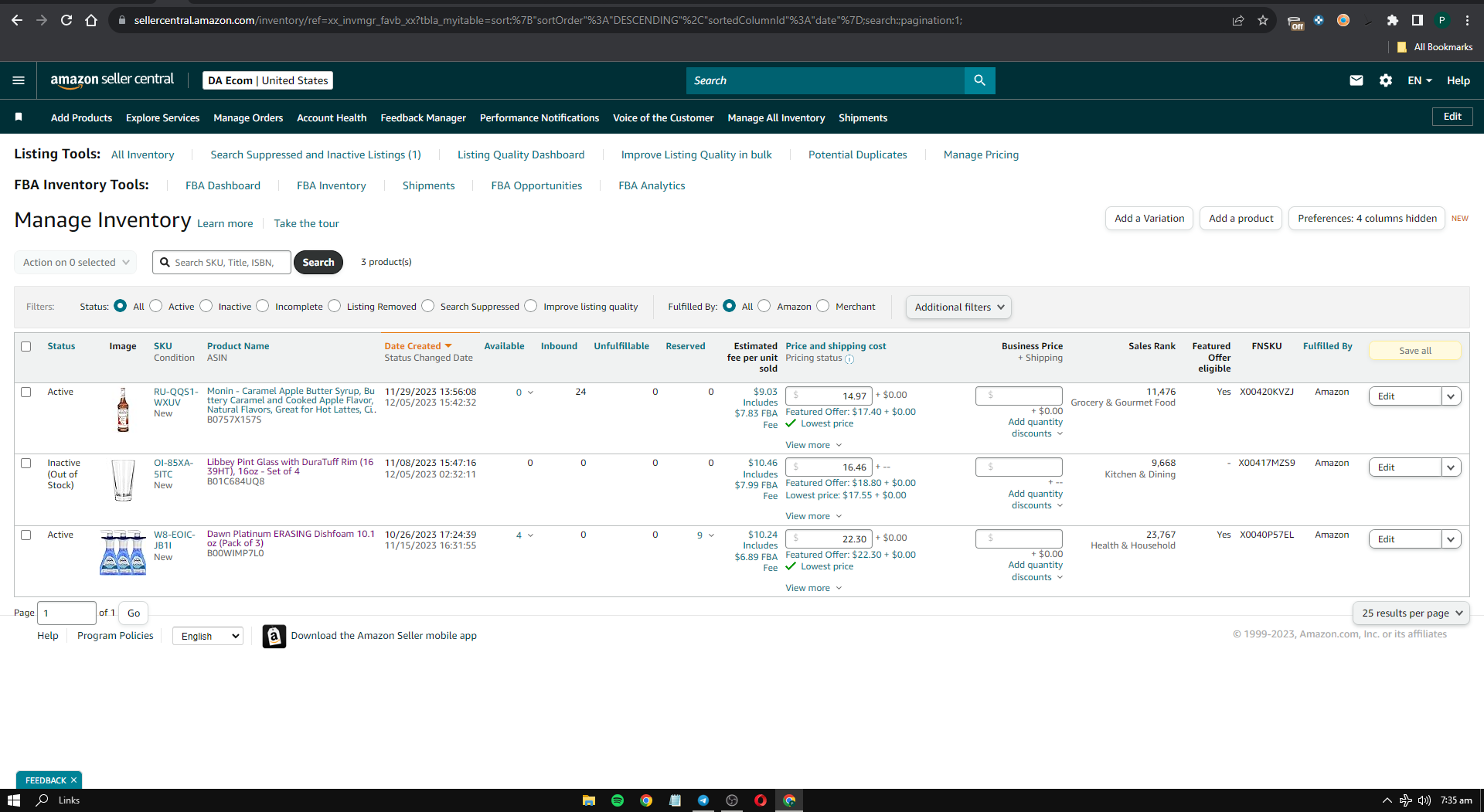Open FBA Dashboard link

[223, 185]
